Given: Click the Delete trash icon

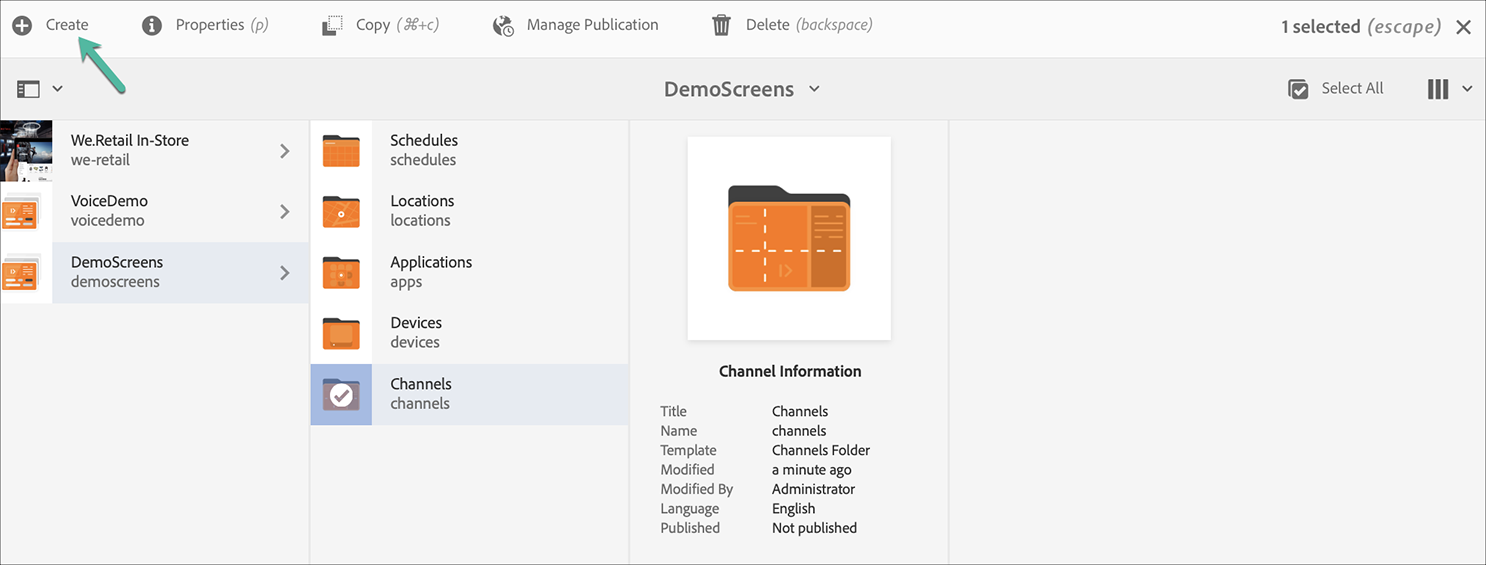Looking at the screenshot, I should click(721, 25).
